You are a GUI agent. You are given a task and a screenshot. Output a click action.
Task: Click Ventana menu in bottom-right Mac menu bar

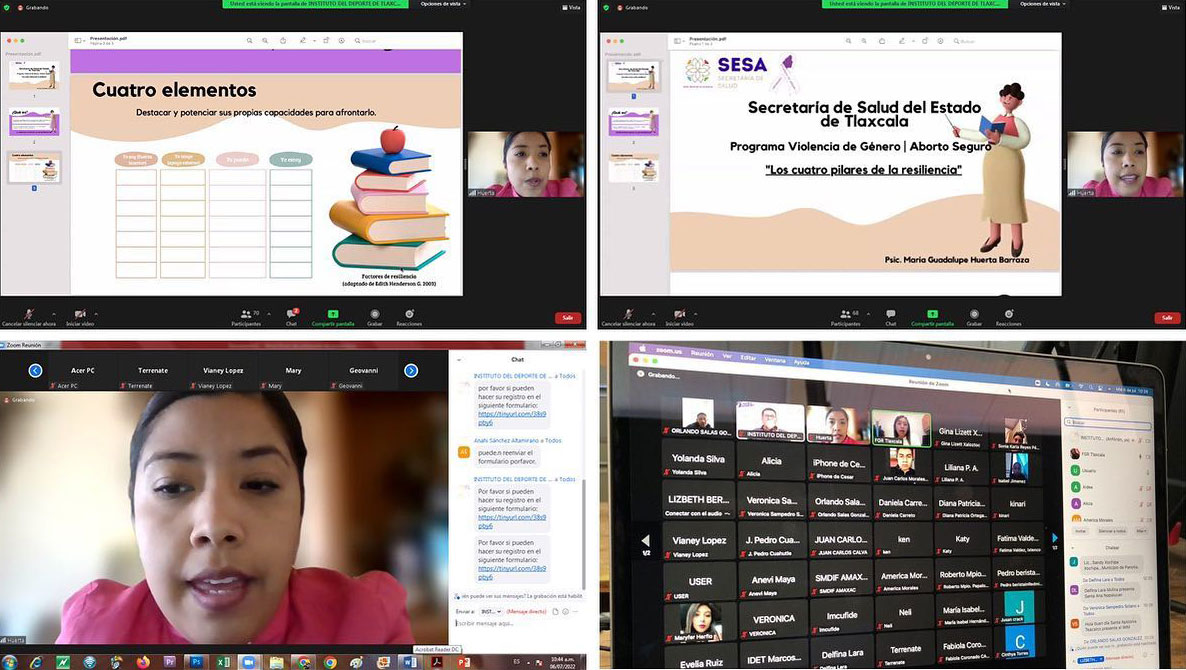pos(775,360)
